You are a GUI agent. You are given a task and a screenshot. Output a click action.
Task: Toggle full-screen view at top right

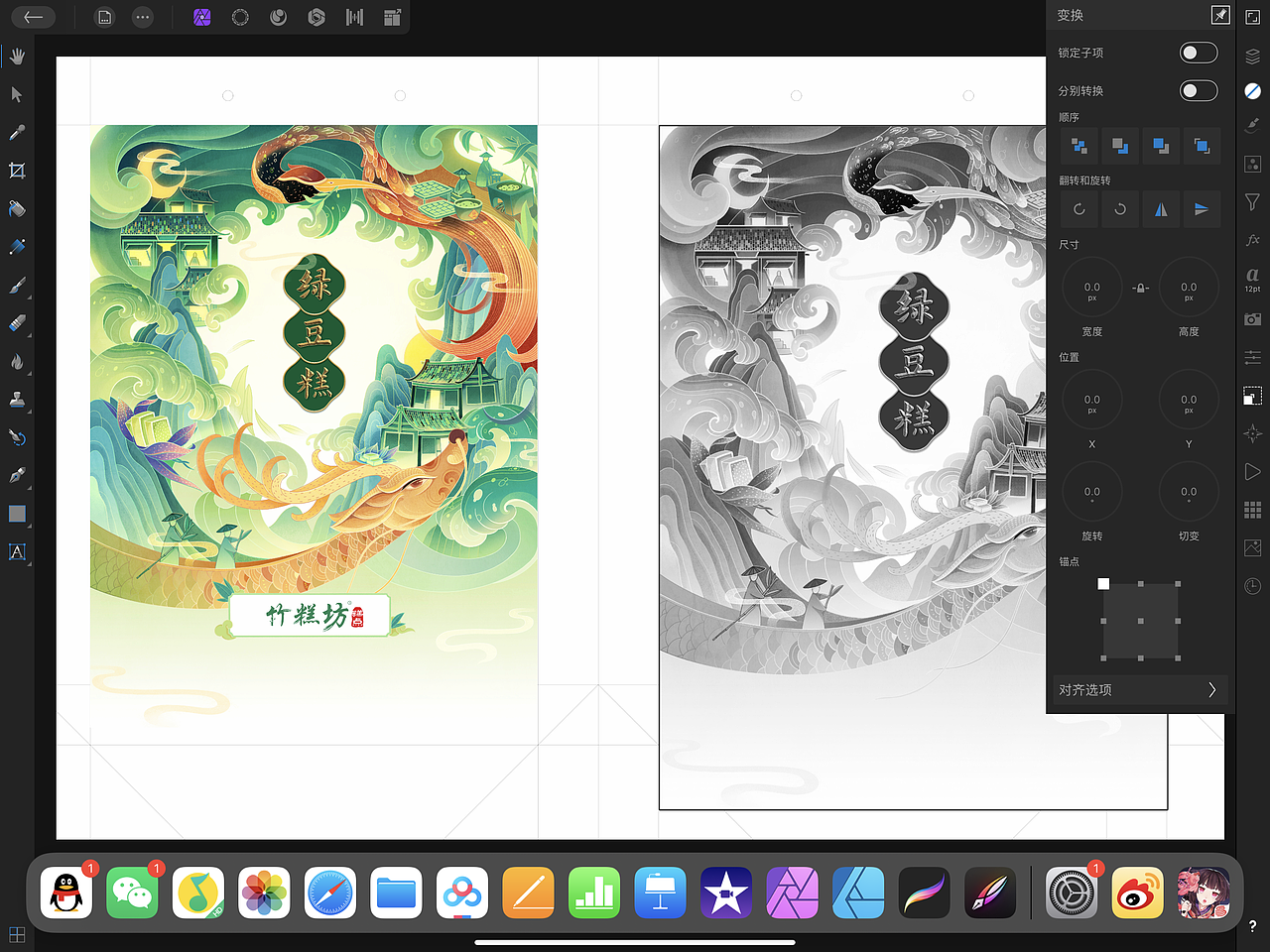[x=1252, y=17]
